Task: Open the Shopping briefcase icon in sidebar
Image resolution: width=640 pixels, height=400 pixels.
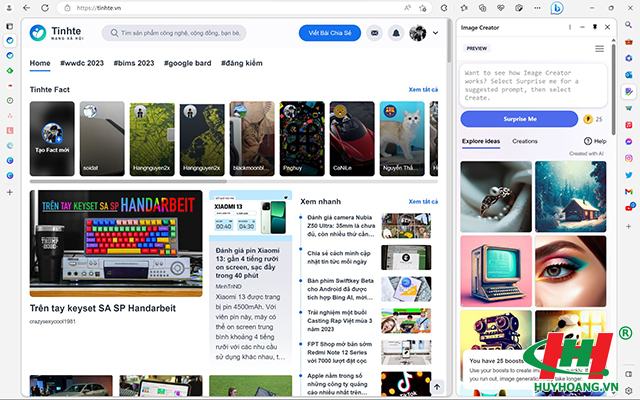Action: (629, 42)
